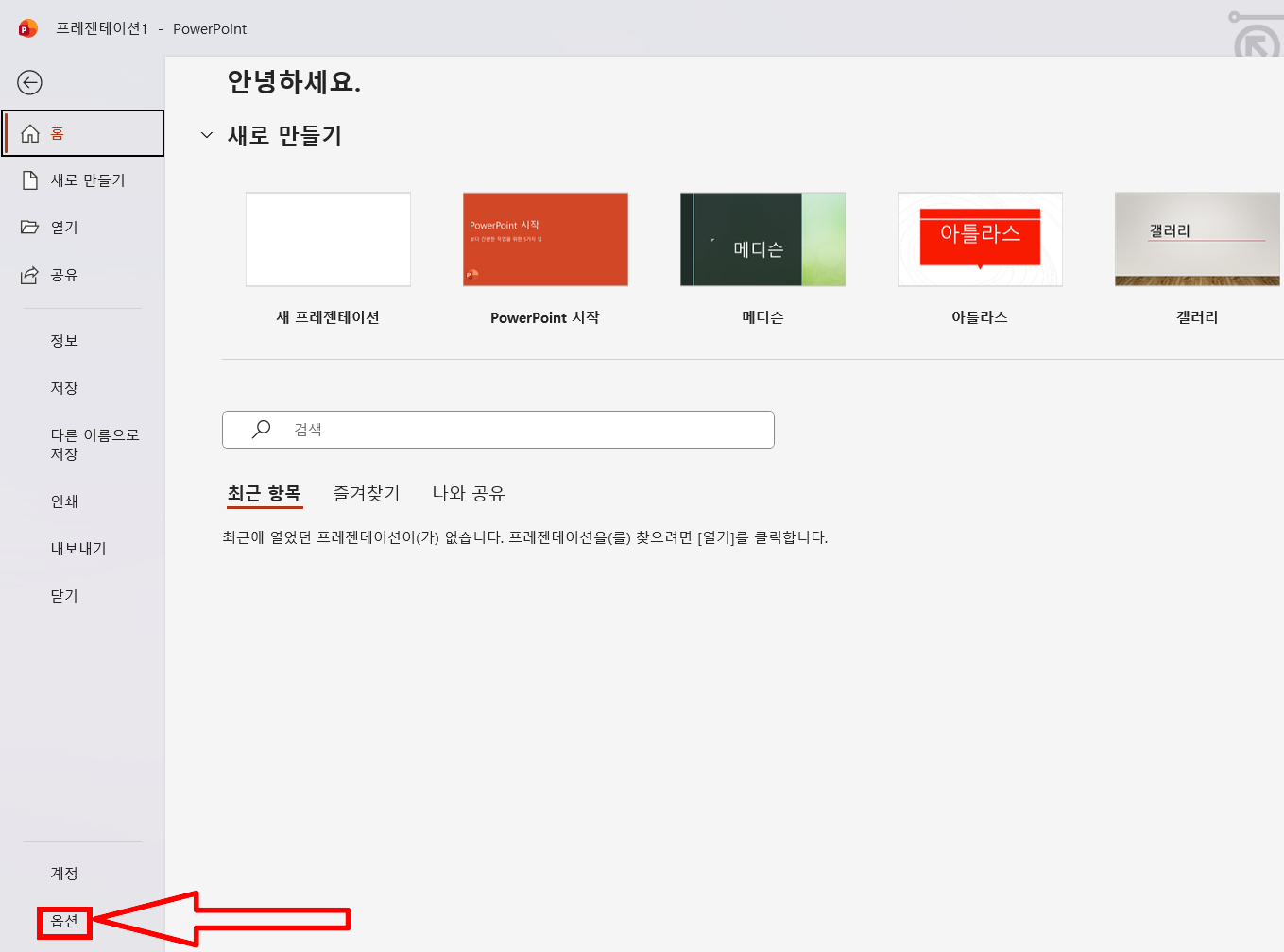Click the 새로 만들기 section heading
This screenshot has width=1284, height=952.
coord(284,136)
